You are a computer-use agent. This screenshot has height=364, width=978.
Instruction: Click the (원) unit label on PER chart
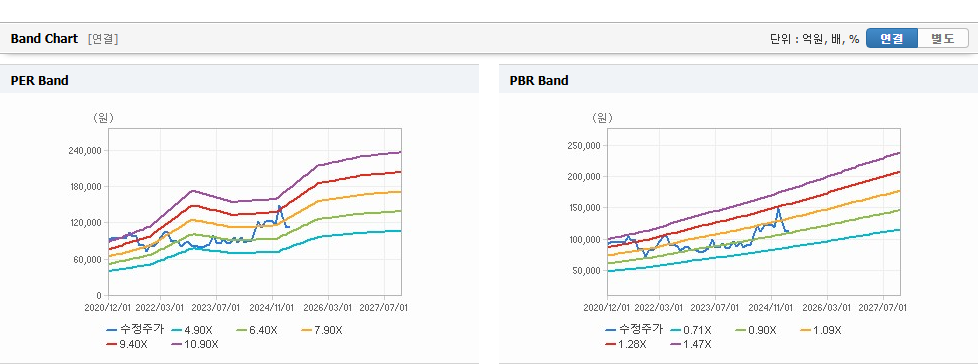tap(104, 117)
